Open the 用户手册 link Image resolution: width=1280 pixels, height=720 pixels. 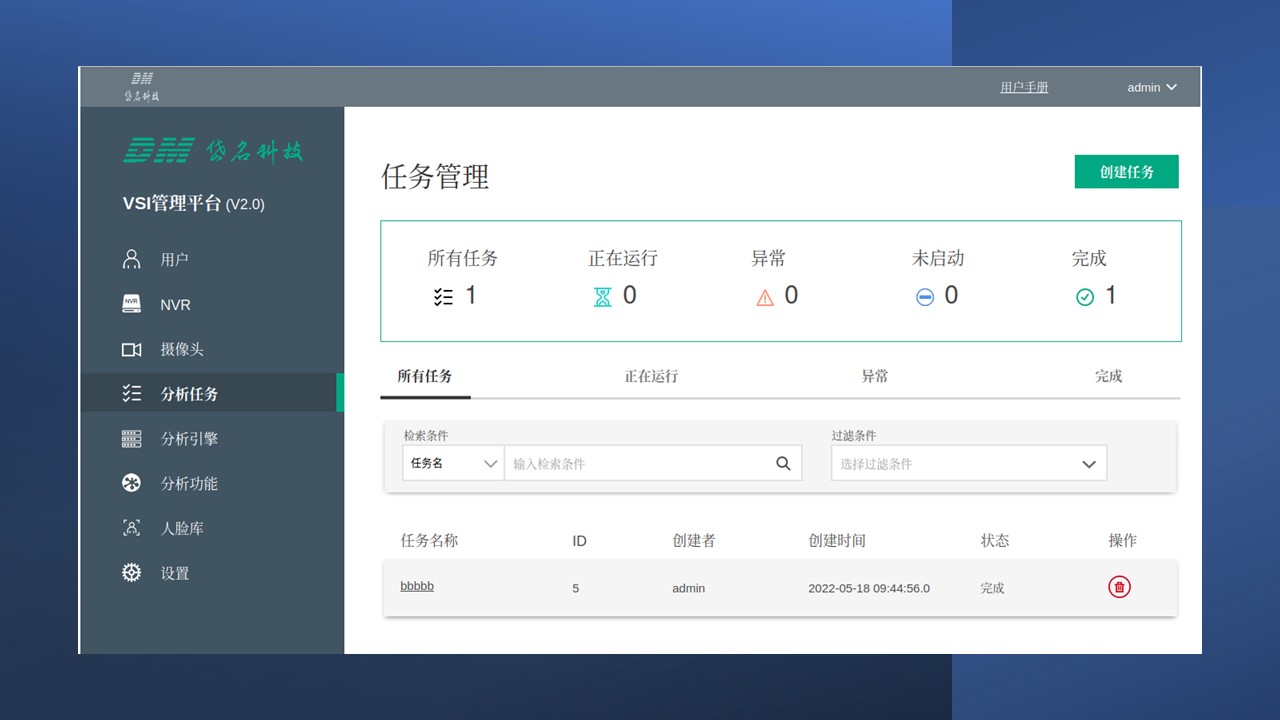point(1024,87)
